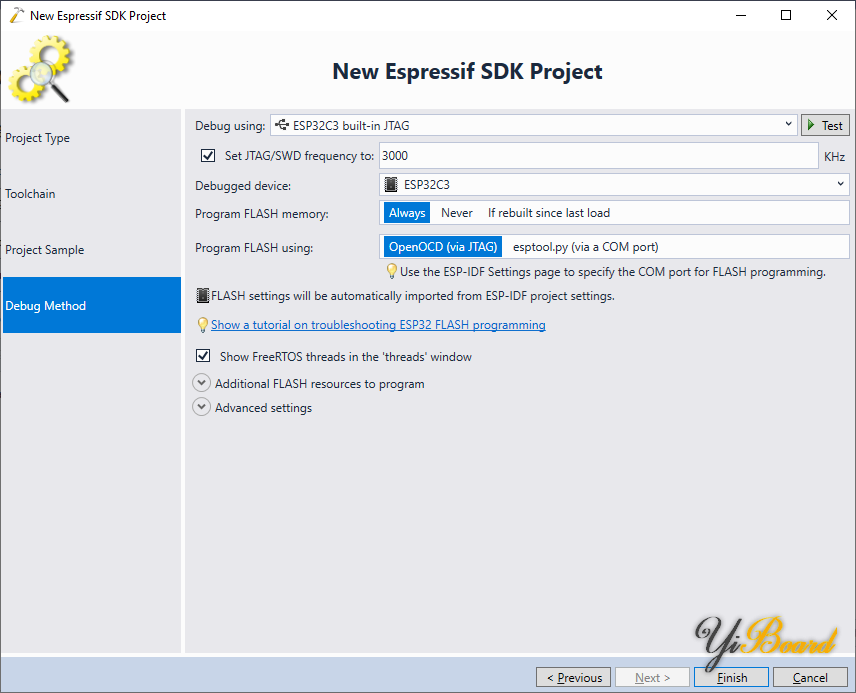The width and height of the screenshot is (856, 693).
Task: Select OpenOCD (via JTAG) programming option
Action: 443,247
